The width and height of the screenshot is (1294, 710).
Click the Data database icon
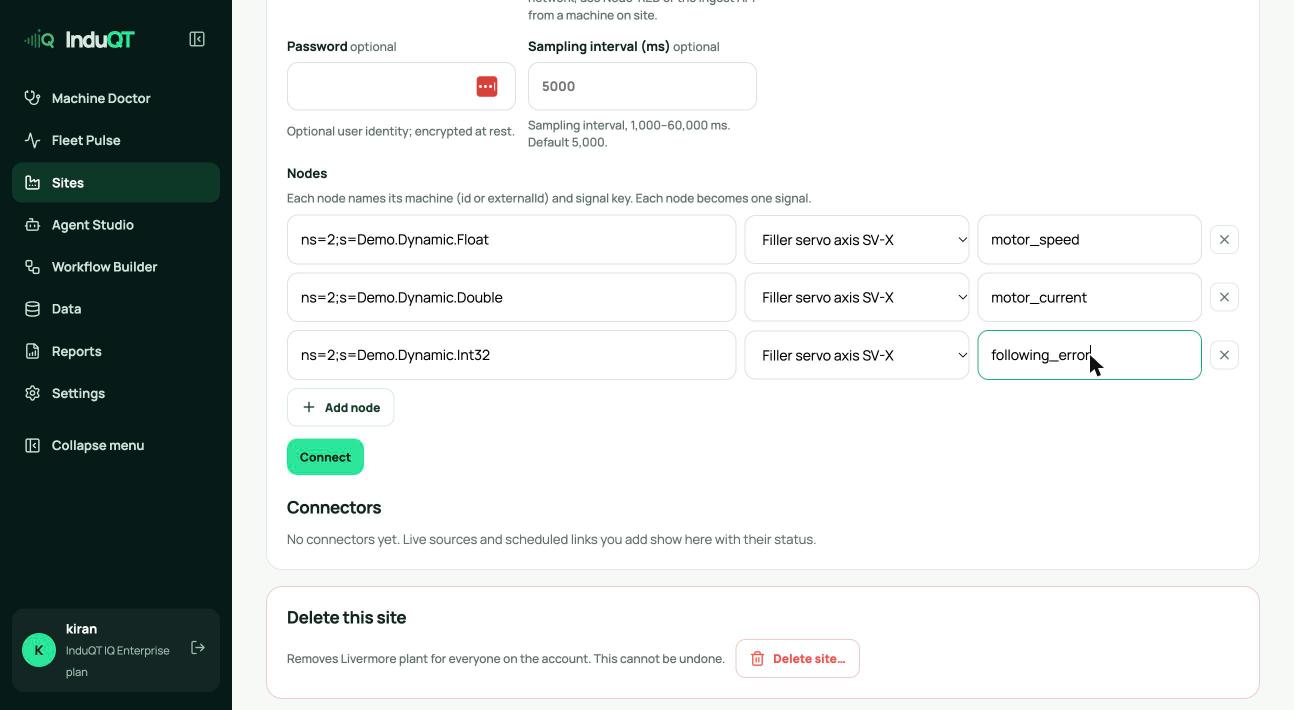(33, 309)
